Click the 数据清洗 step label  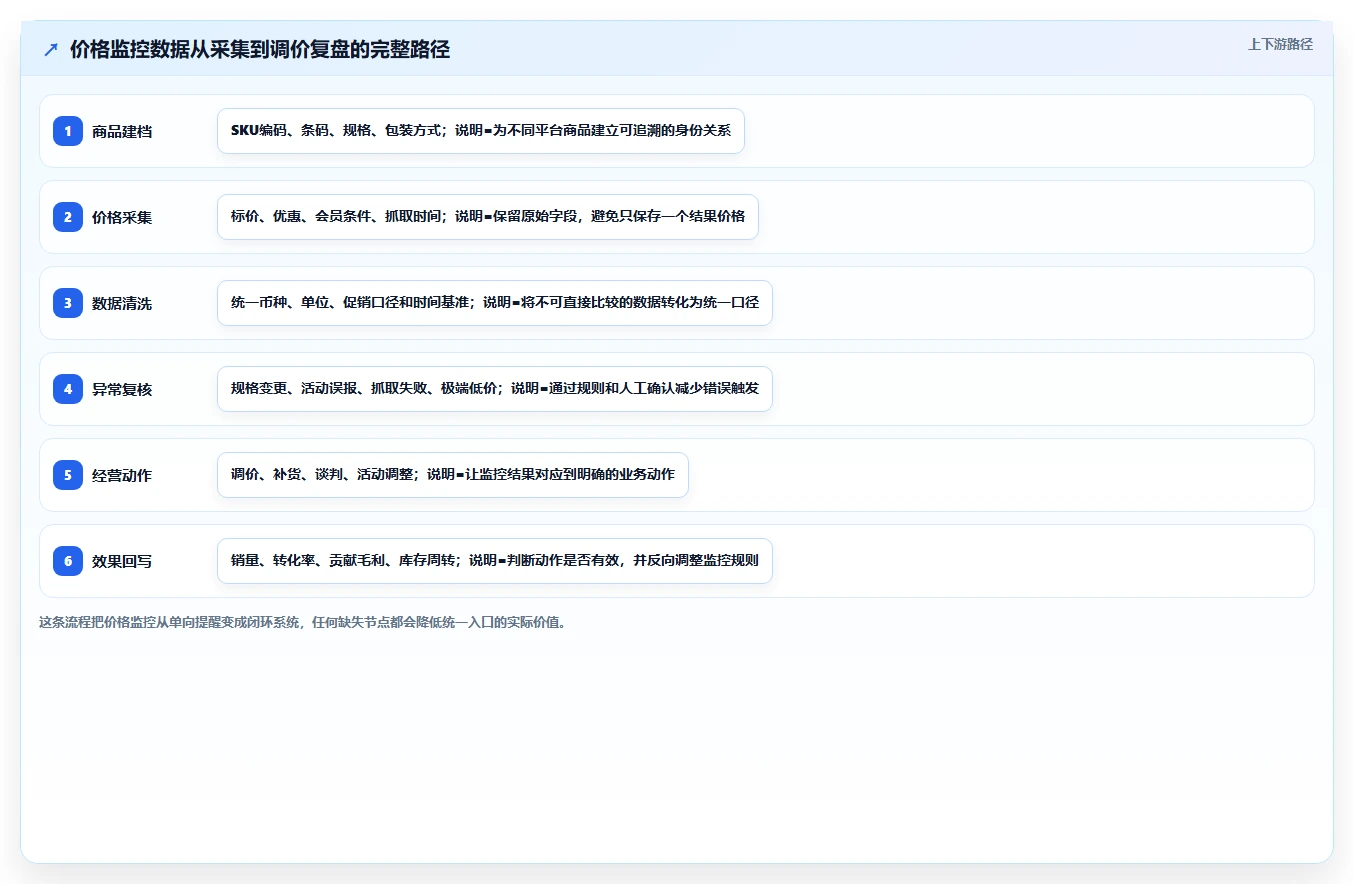tap(122, 303)
